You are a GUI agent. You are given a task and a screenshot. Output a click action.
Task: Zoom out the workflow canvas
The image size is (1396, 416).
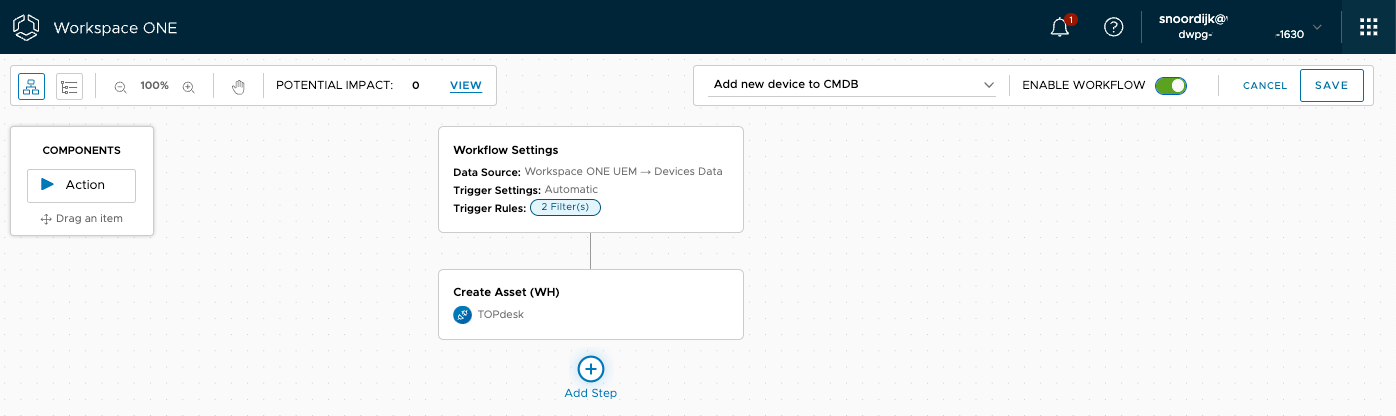[x=120, y=87]
